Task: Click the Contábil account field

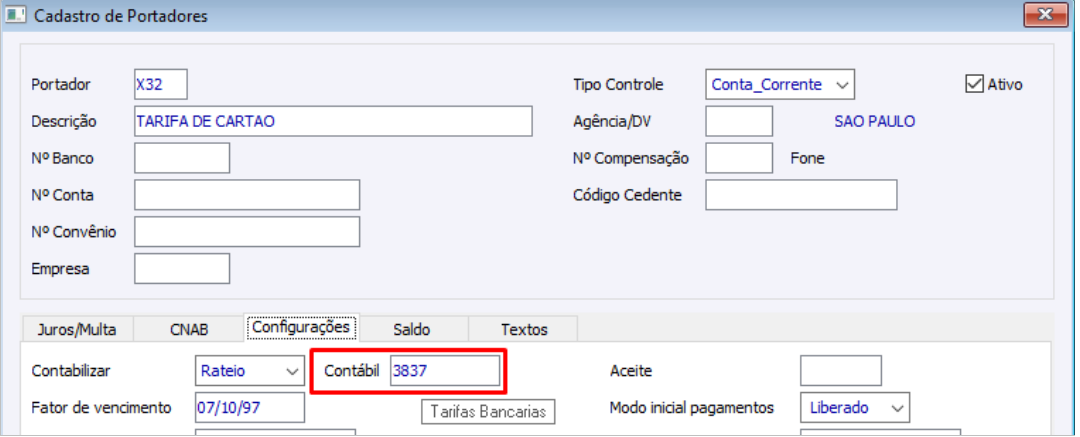Action: pos(444,371)
